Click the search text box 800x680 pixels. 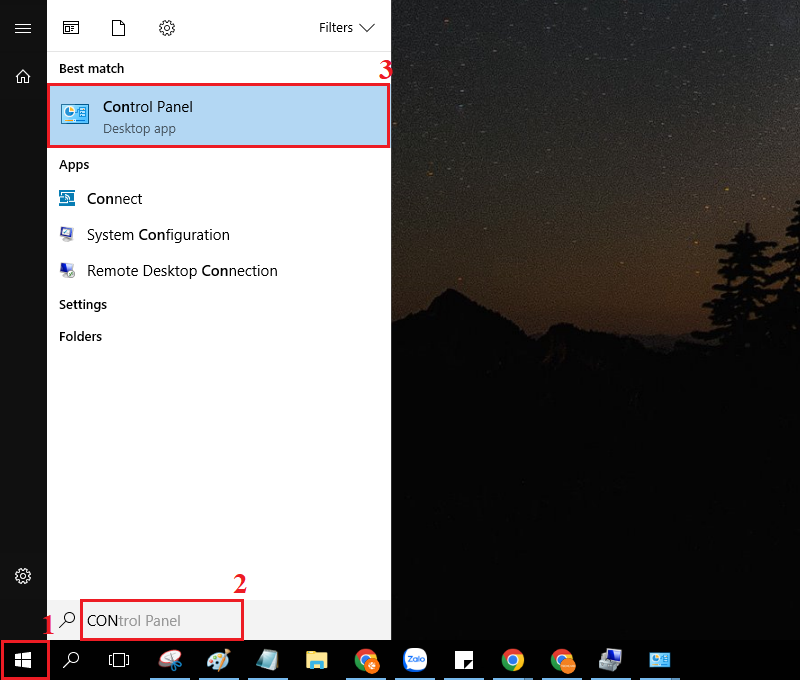click(x=162, y=620)
